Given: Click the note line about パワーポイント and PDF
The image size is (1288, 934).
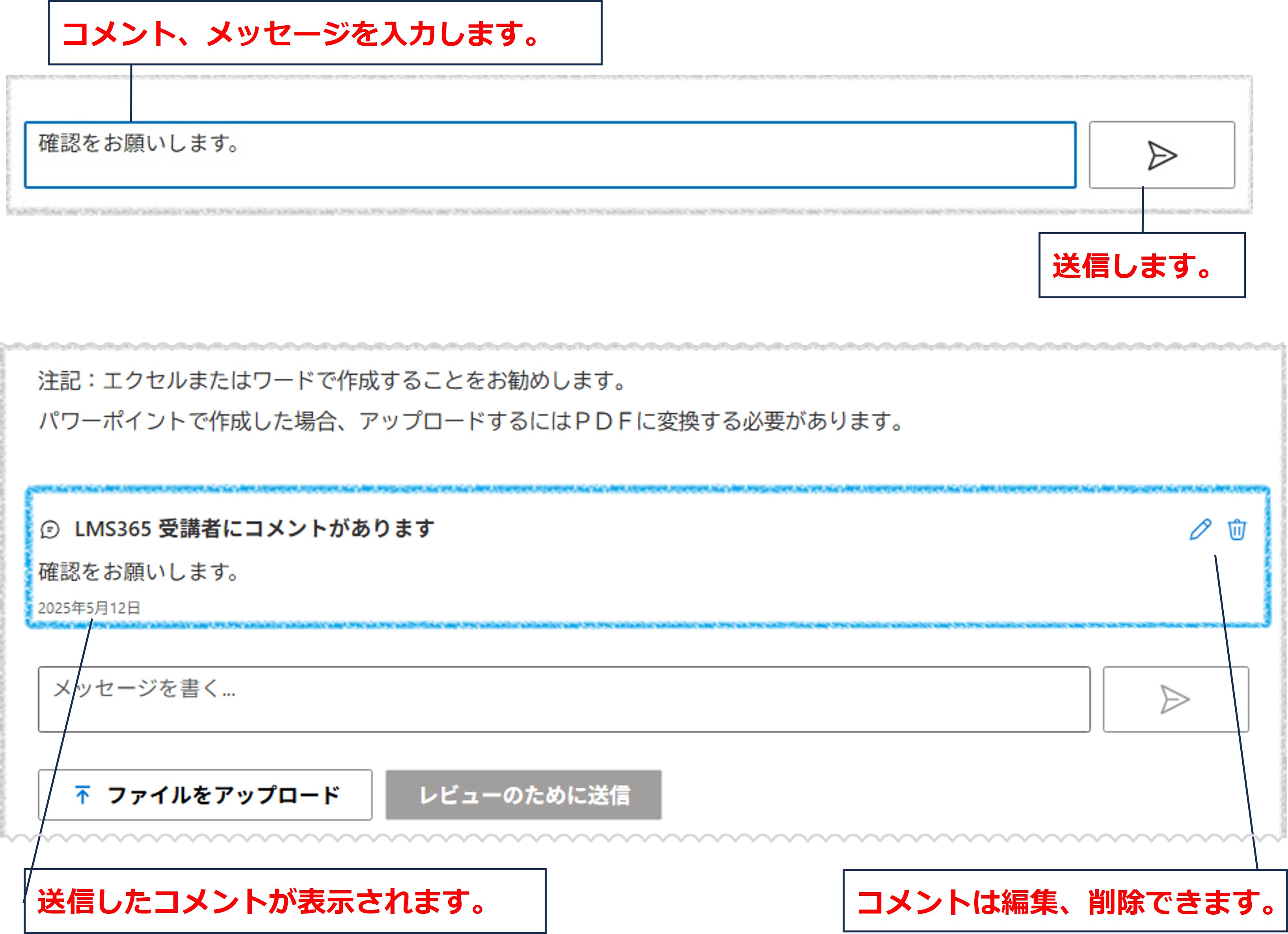Looking at the screenshot, I should (x=471, y=421).
